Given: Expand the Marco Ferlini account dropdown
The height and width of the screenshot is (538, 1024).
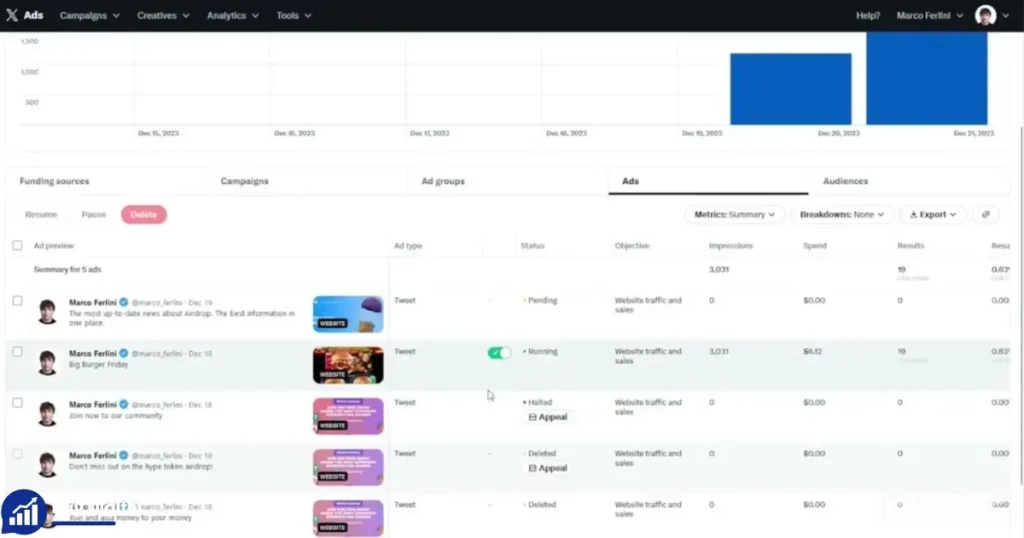Looking at the screenshot, I should pyautogui.click(x=929, y=15).
